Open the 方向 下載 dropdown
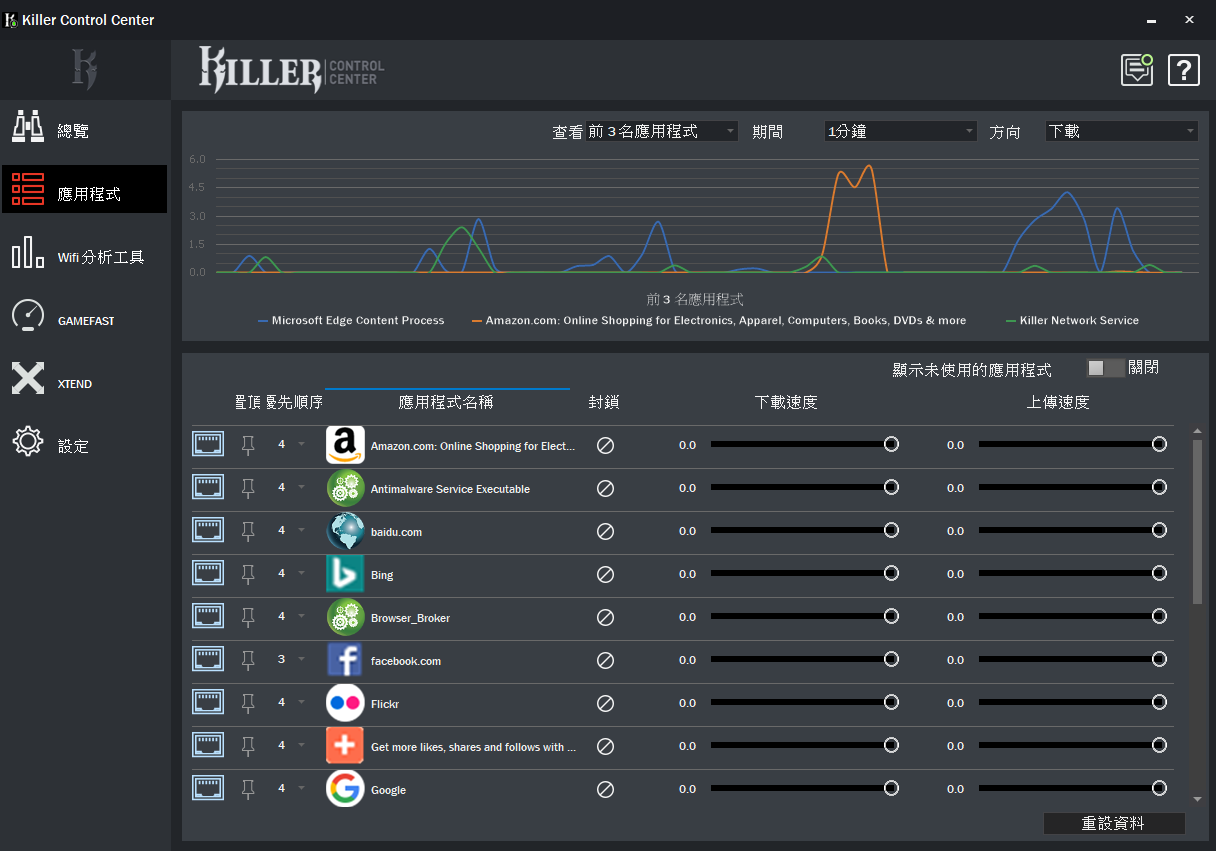This screenshot has width=1216, height=851. click(x=1121, y=131)
